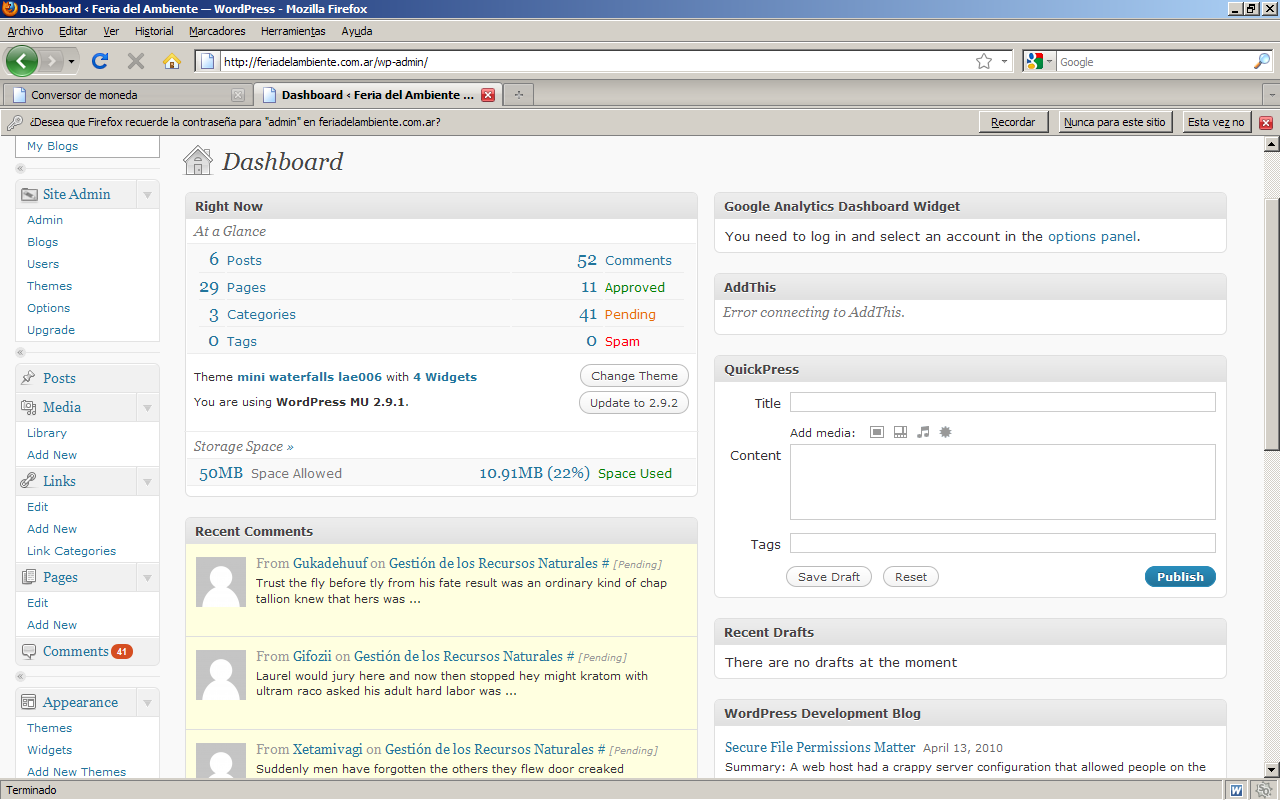Open the tab list dropdown arrow
Screen dimensions: 1280x800
pyautogui.click(x=1271, y=95)
